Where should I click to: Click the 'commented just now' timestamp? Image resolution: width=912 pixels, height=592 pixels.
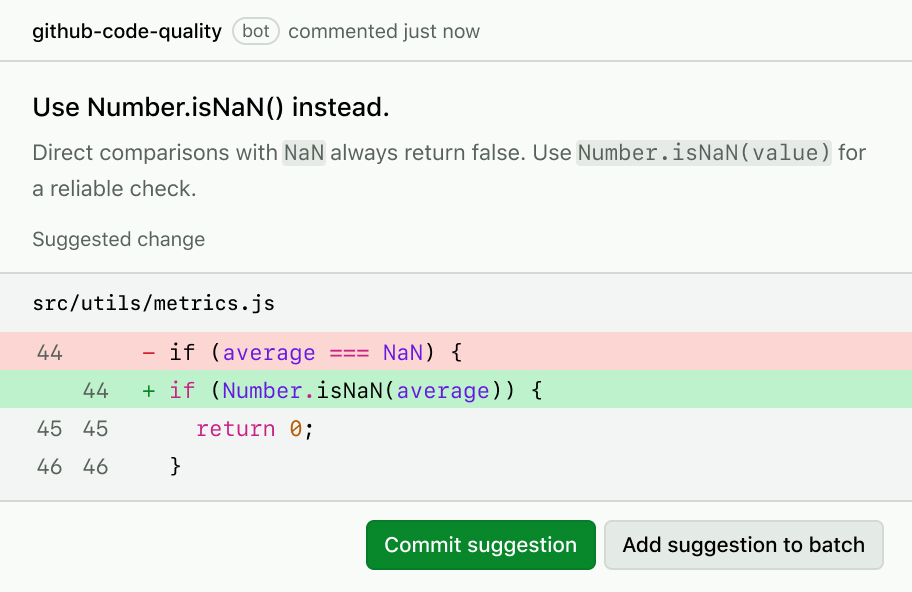click(384, 31)
